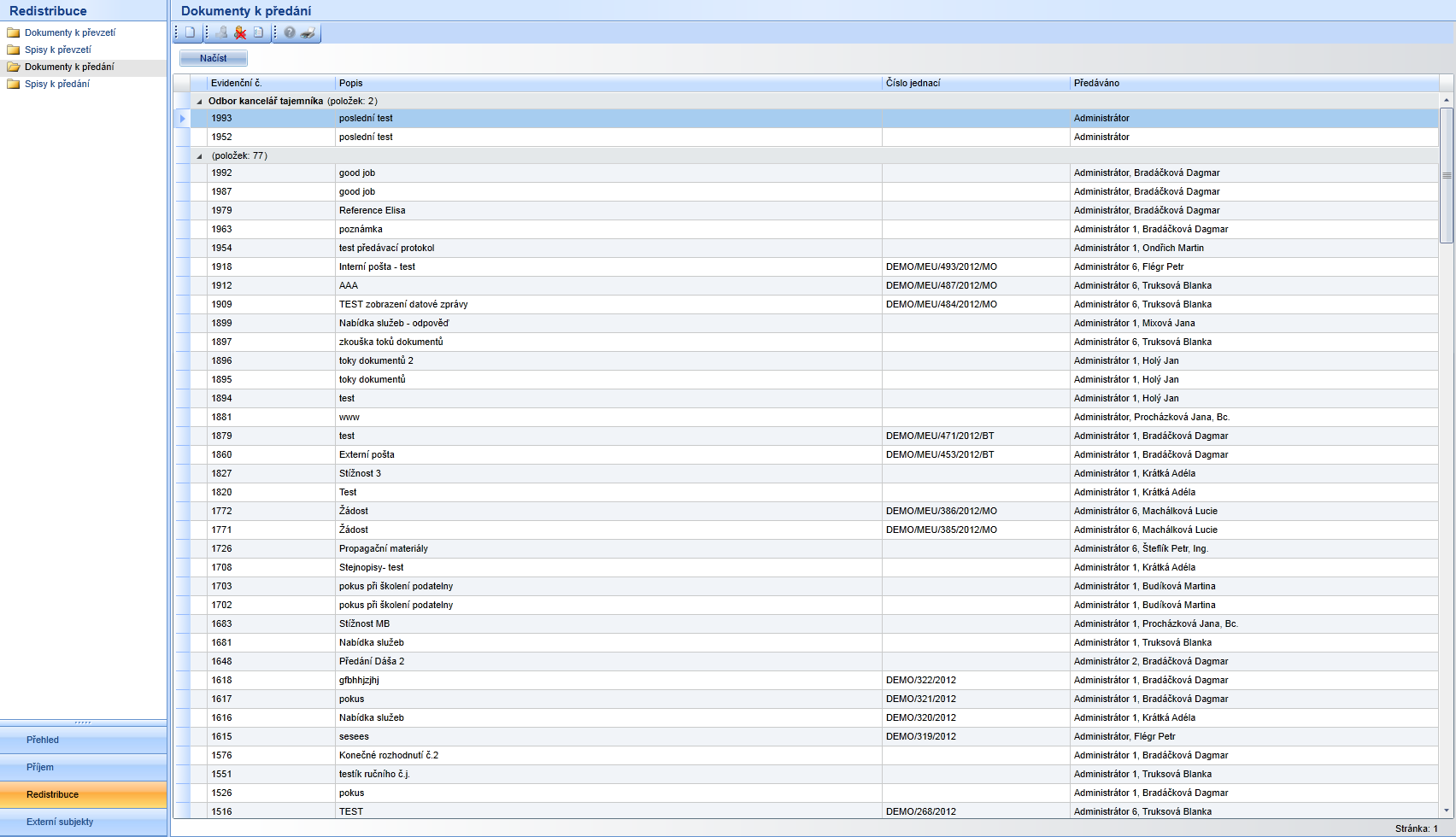Select evidence number 1952
Viewport: 1456px width, 837px height.
pyautogui.click(x=272, y=137)
